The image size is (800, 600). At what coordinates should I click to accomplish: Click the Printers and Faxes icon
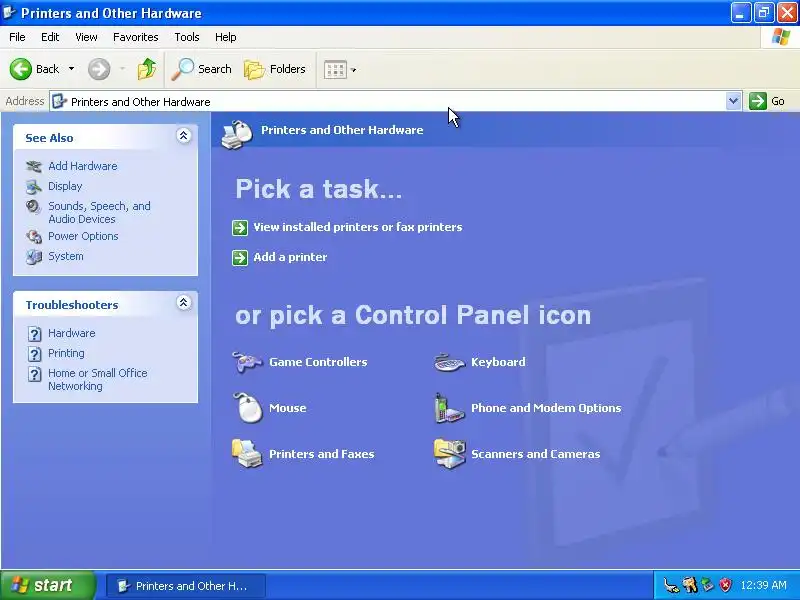[247, 453]
